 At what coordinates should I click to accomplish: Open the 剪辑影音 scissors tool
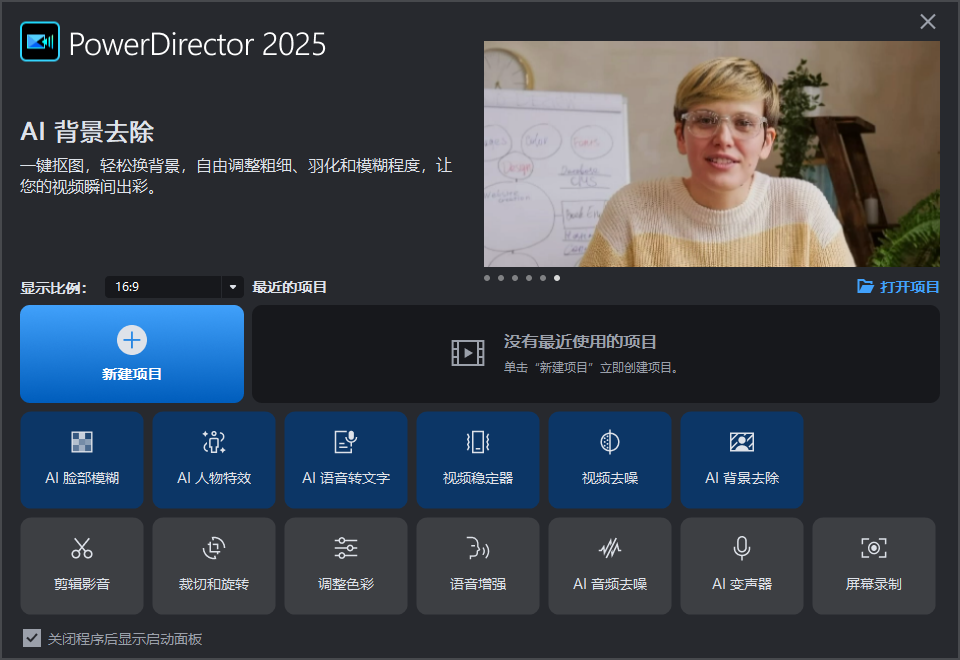[x=82, y=565]
